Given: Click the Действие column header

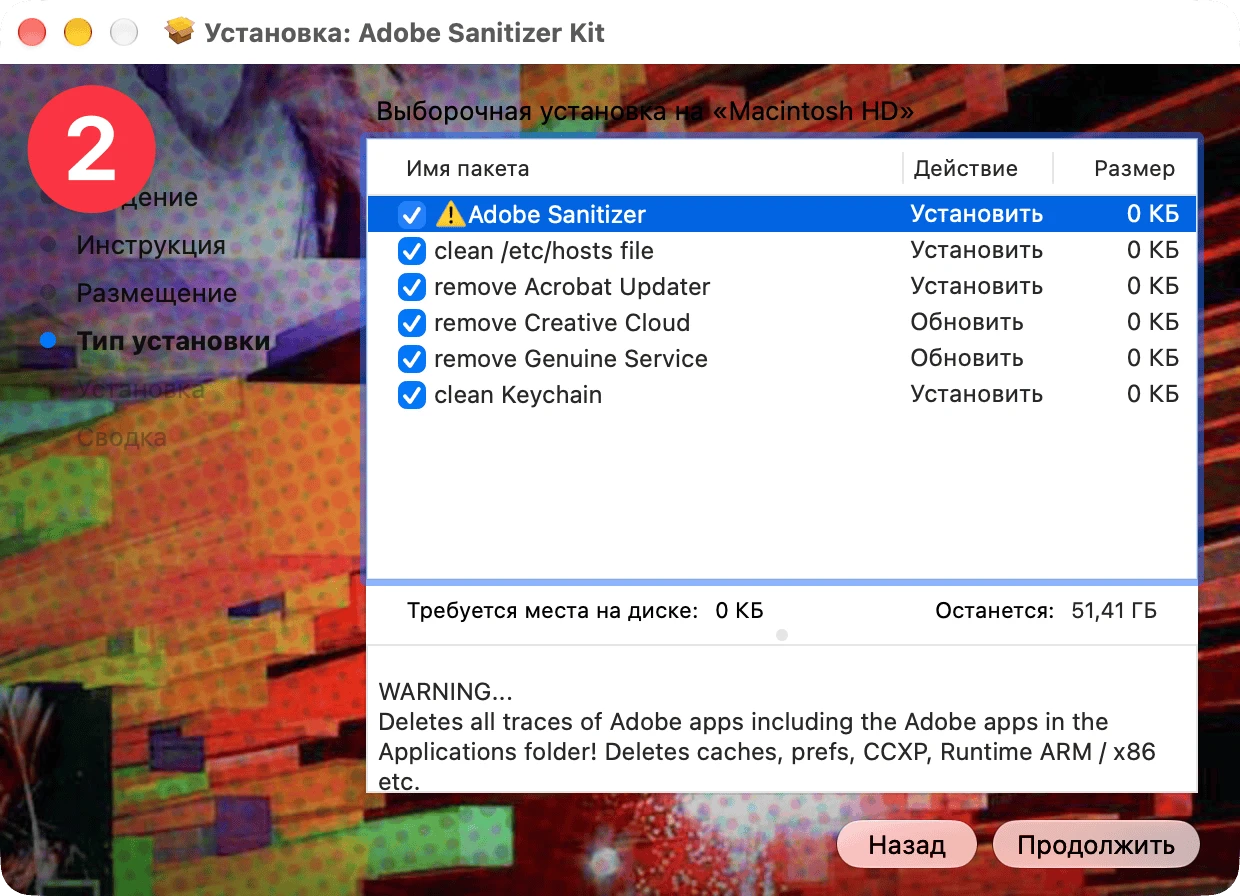Looking at the screenshot, I should [x=966, y=169].
